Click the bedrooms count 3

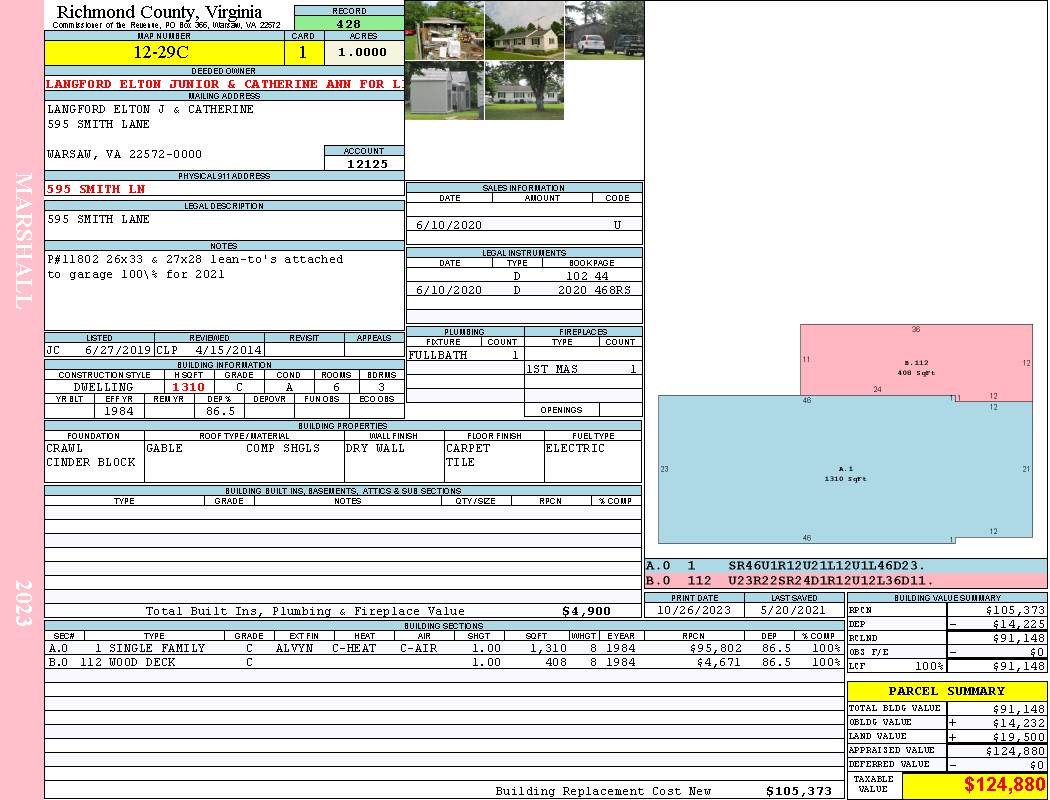[x=382, y=387]
